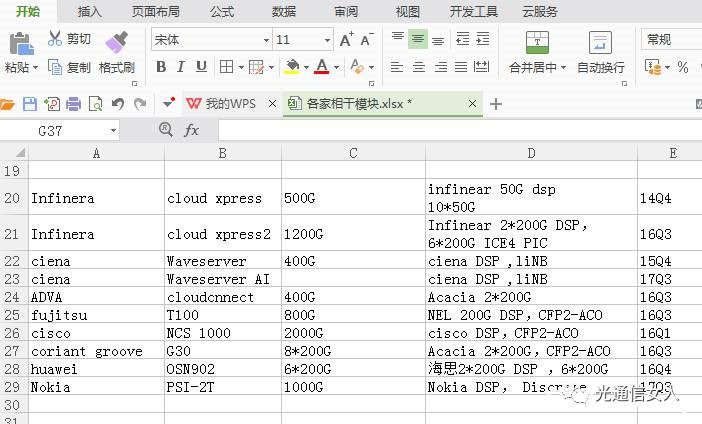
Task: Click the Undo arrow icon
Action: (x=118, y=104)
